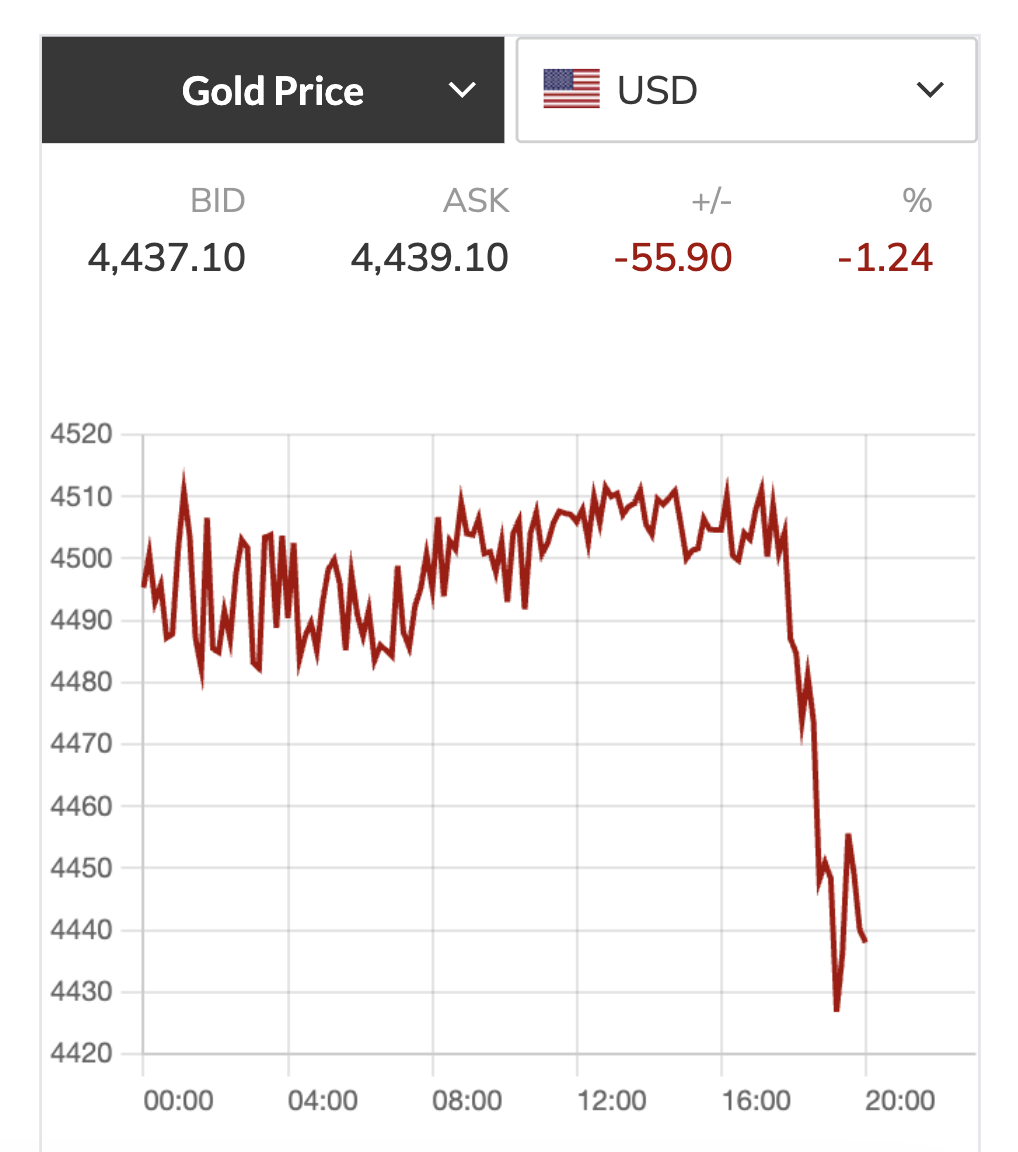The image size is (1018, 1152).
Task: Click the 4500 y-axis label
Action: (x=80, y=558)
